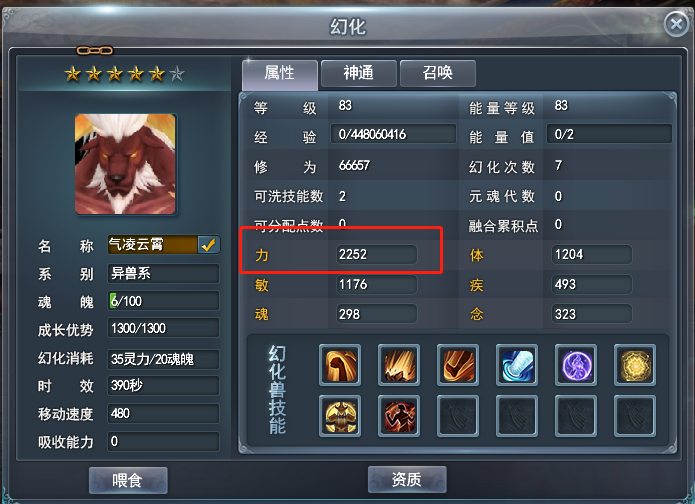The height and width of the screenshot is (504, 695).
Task: Click the chain link icon above stars
Action: 94,51
